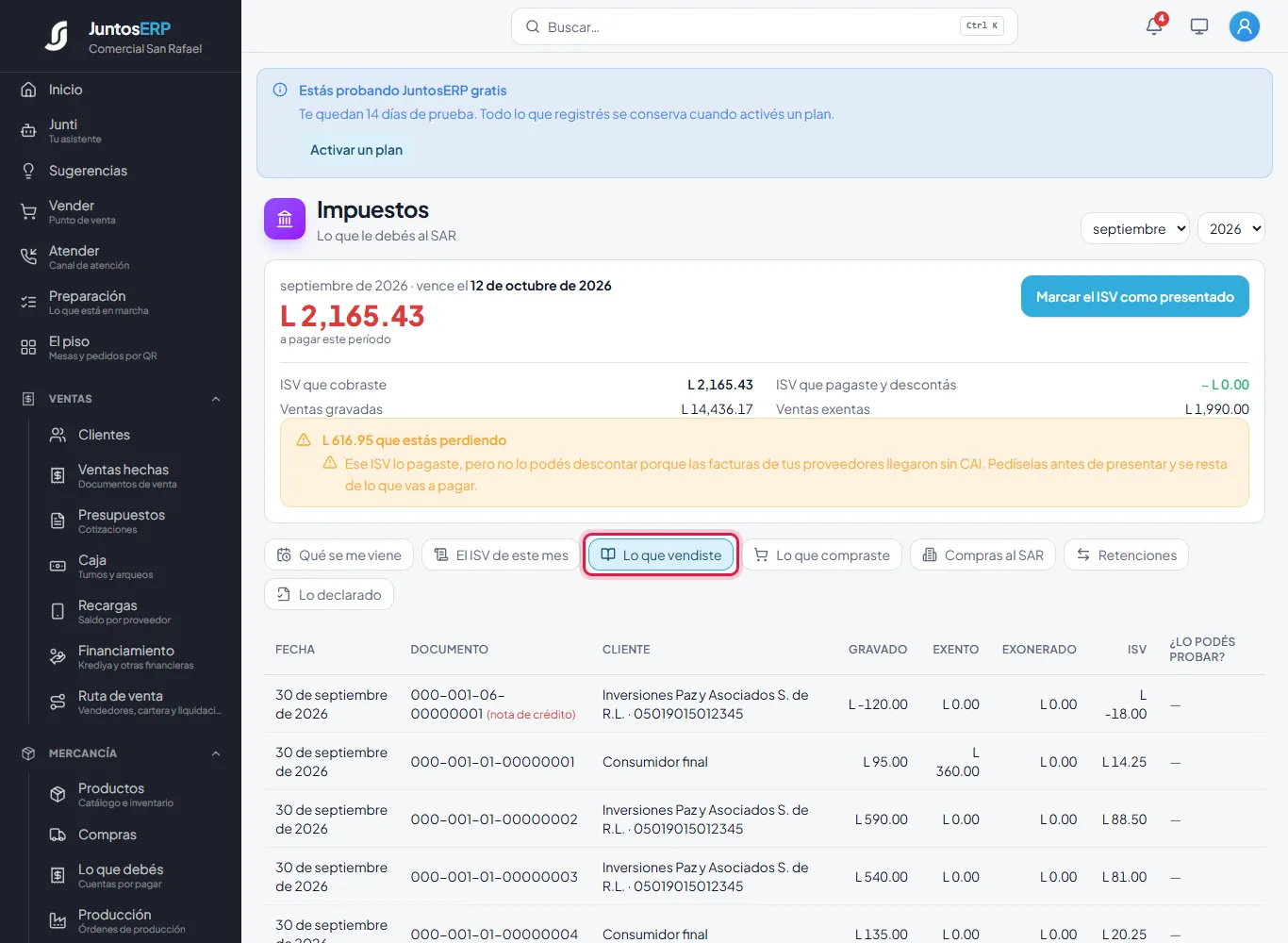Click the Ventas hechas receipt icon
The image size is (1288, 943).
click(x=58, y=475)
